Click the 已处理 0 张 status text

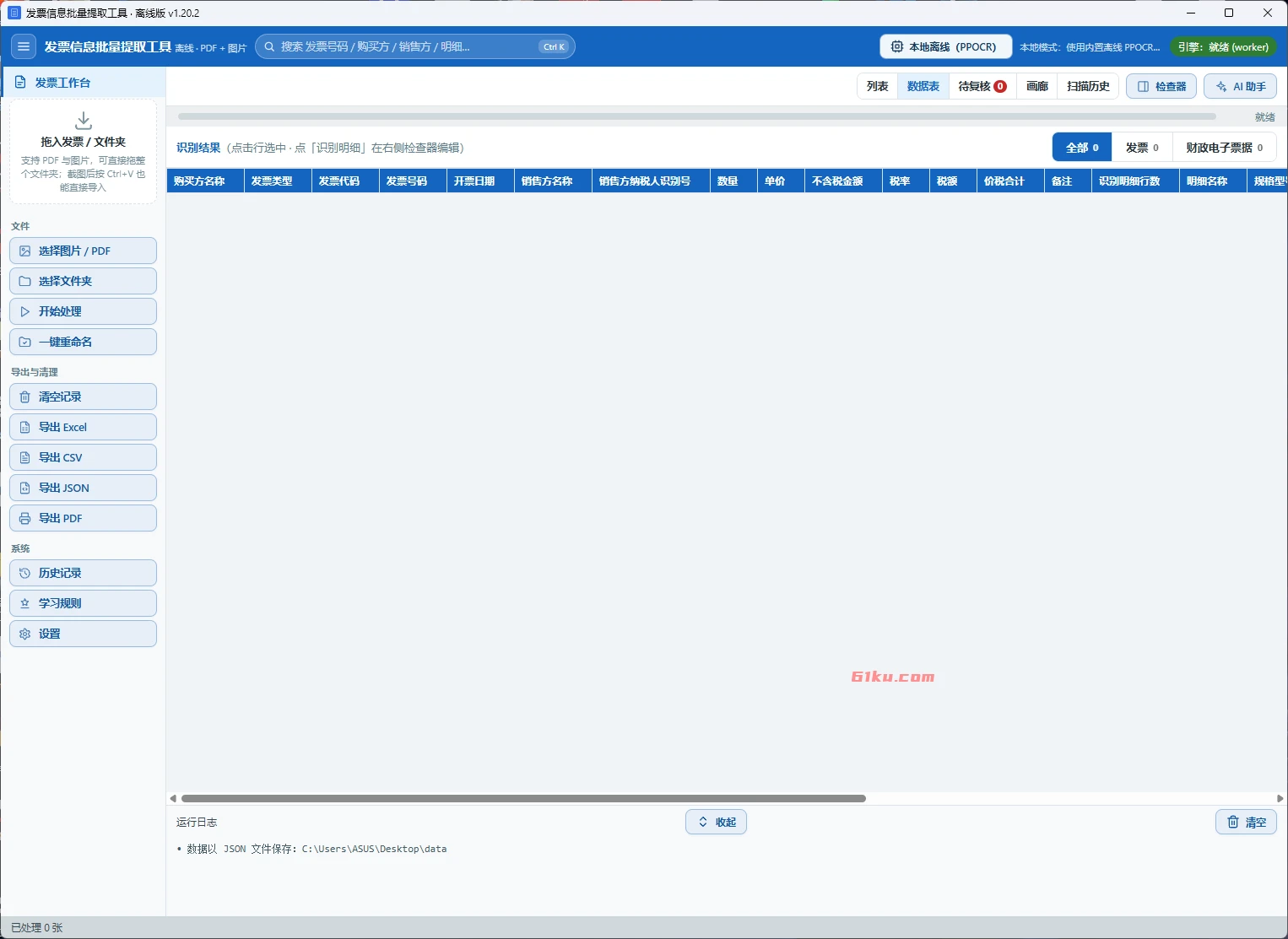[37, 928]
